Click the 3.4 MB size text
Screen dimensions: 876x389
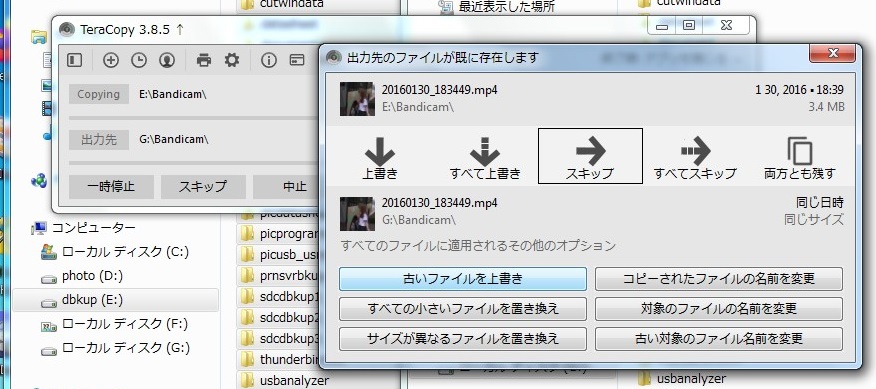[826, 107]
